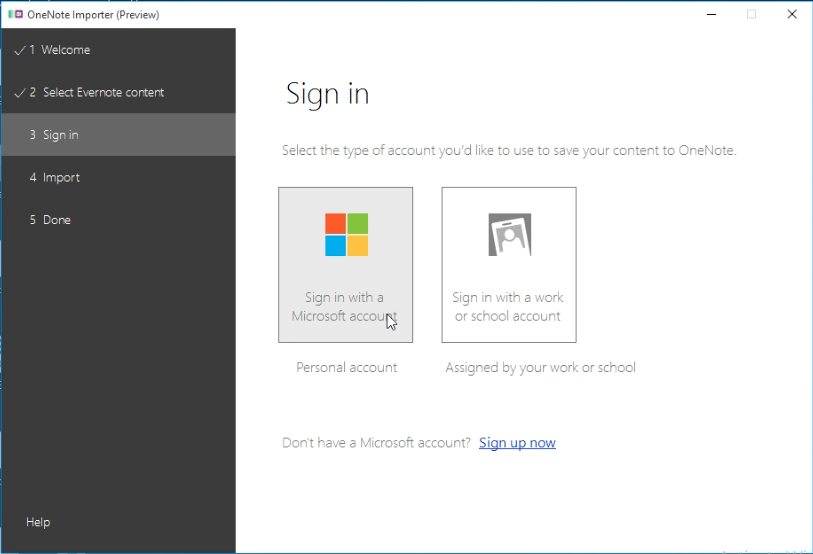Click the 'Sign in' page heading
This screenshot has height=554, width=813.
click(327, 94)
